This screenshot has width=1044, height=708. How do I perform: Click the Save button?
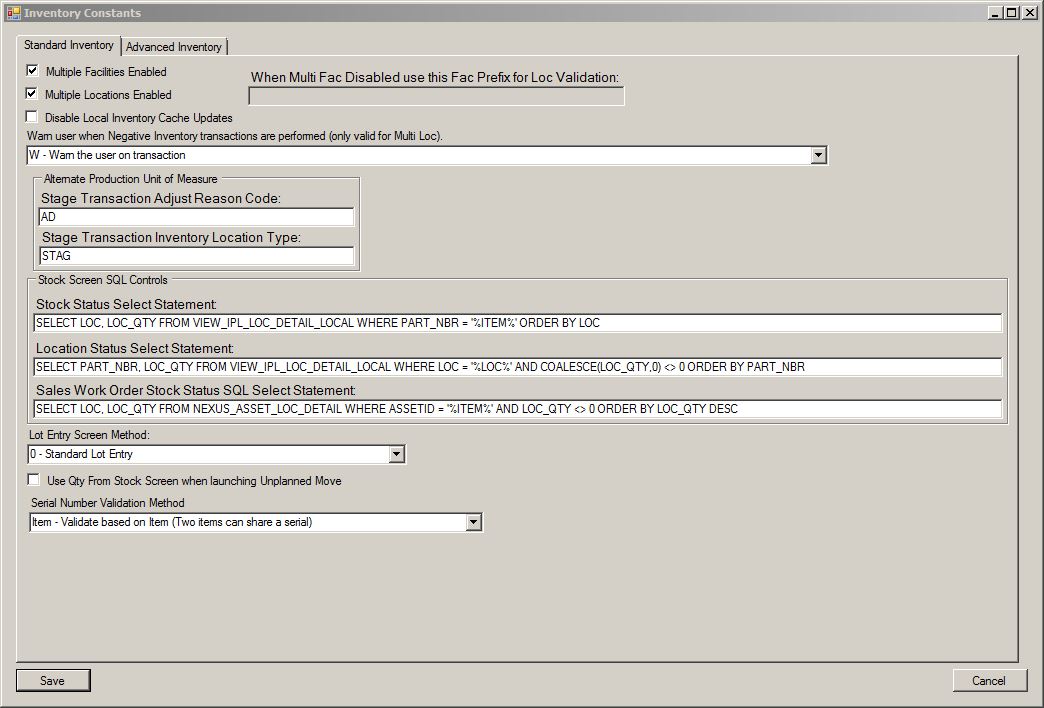[x=53, y=680]
